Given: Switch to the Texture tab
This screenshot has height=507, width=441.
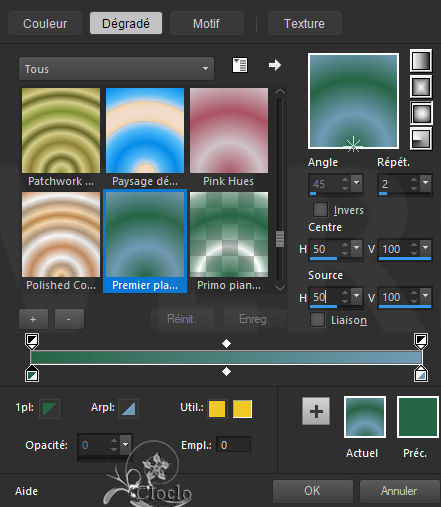Looking at the screenshot, I should pyautogui.click(x=304, y=23).
